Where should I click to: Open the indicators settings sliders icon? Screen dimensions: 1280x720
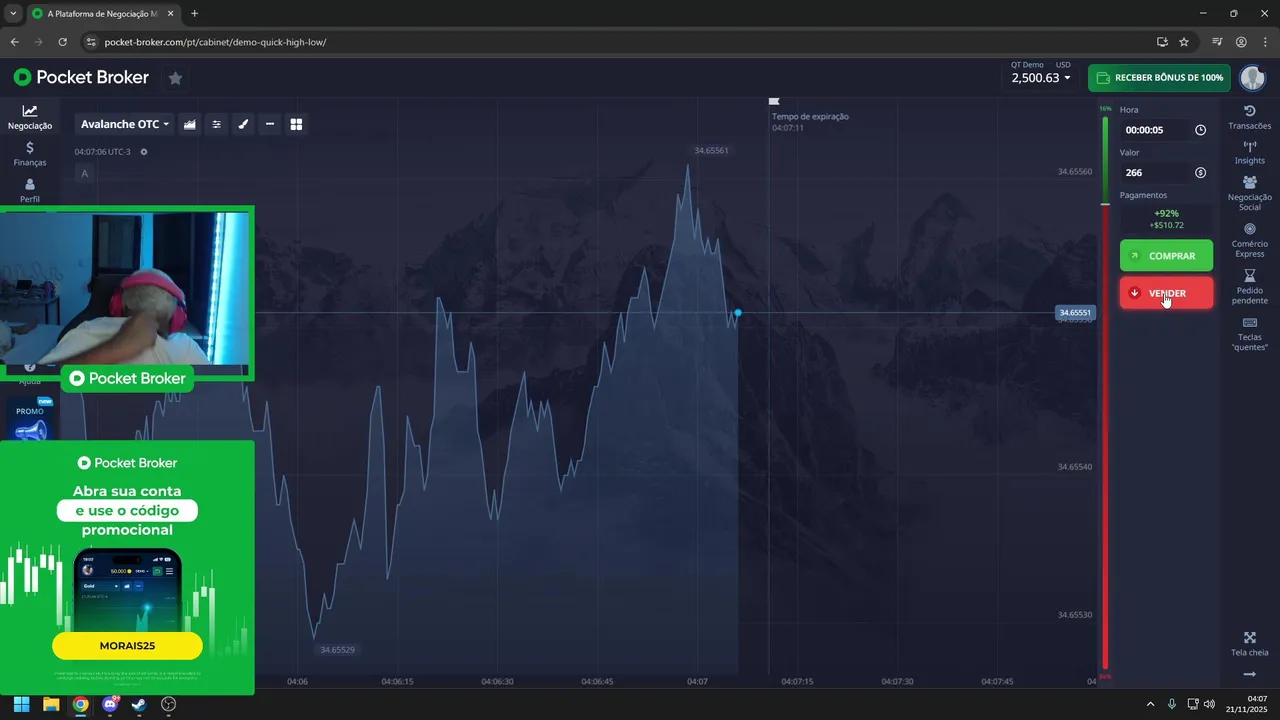[216, 124]
